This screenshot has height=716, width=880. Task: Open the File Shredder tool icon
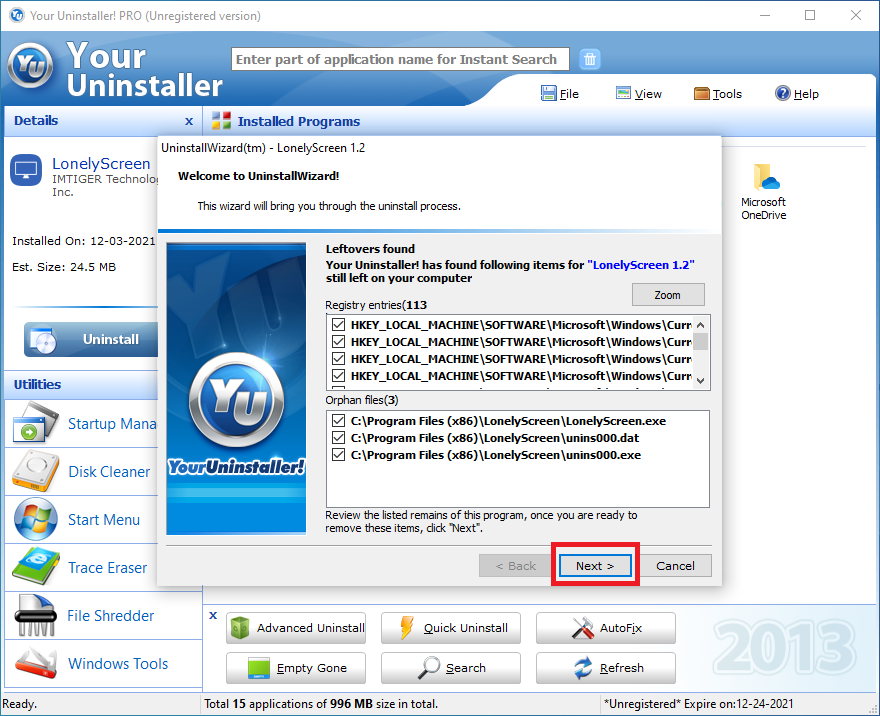(x=36, y=616)
